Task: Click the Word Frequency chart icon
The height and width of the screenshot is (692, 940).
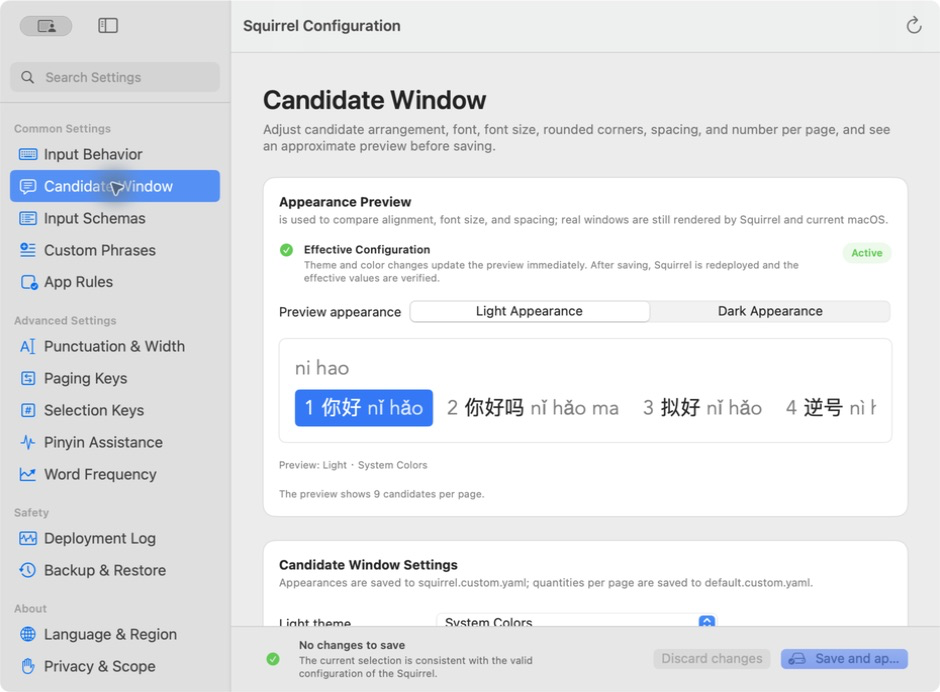Action: 28,474
